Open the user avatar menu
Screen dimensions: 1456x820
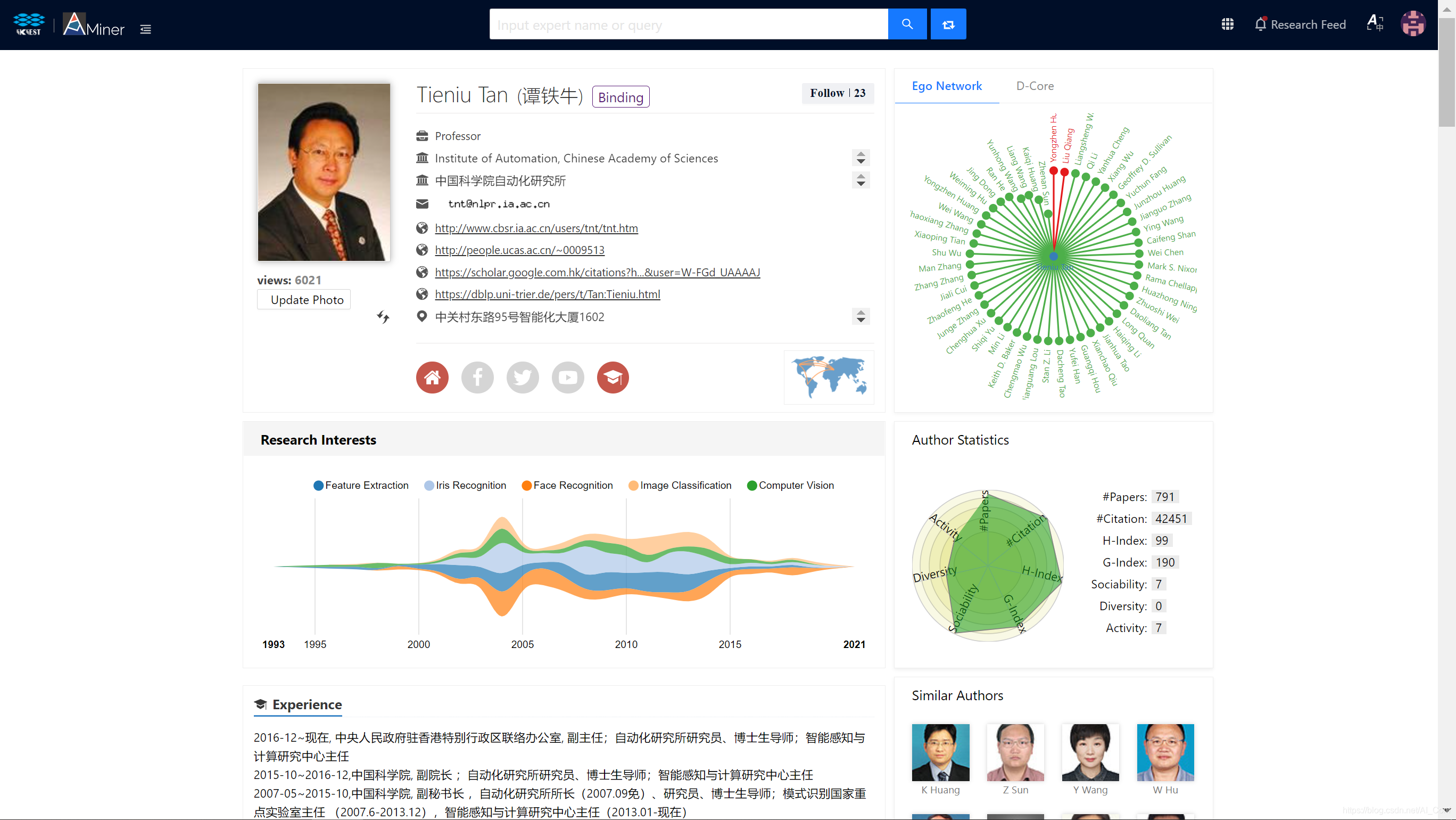(1412, 24)
